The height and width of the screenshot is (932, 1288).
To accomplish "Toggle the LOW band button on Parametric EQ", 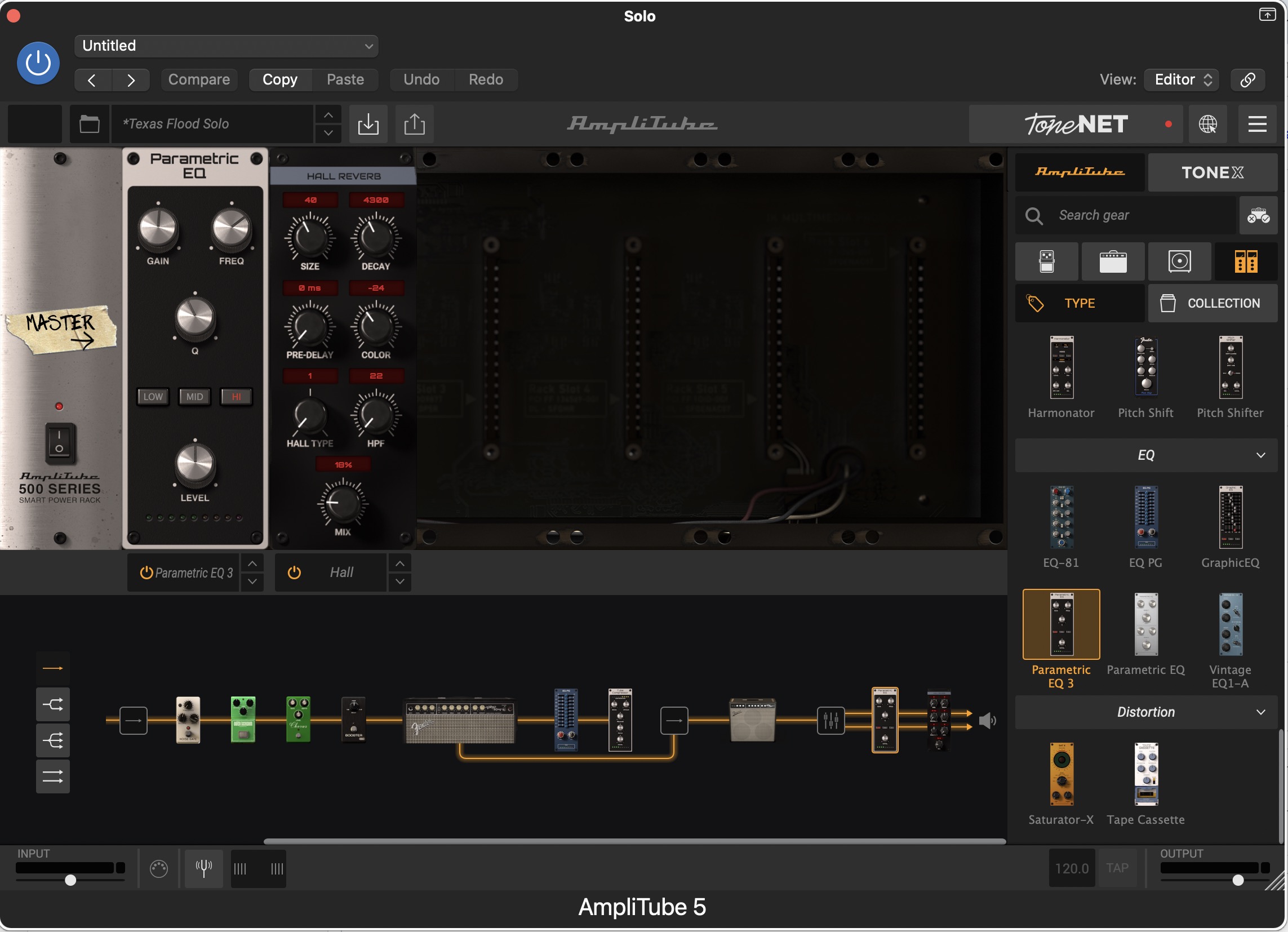I will (153, 397).
